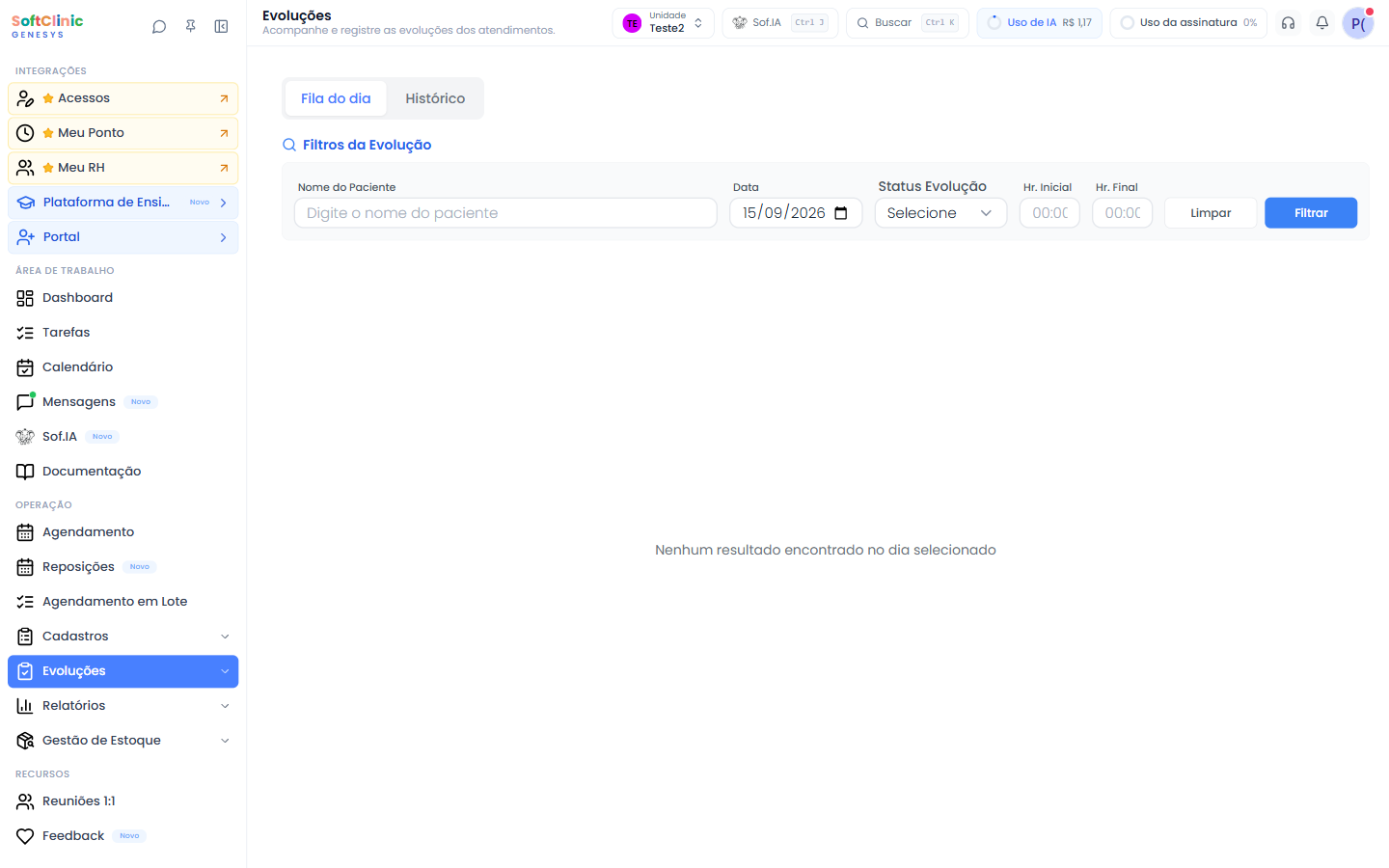Expand the Cadastros menu chevron
This screenshot has height=868, width=1389.
pos(225,637)
